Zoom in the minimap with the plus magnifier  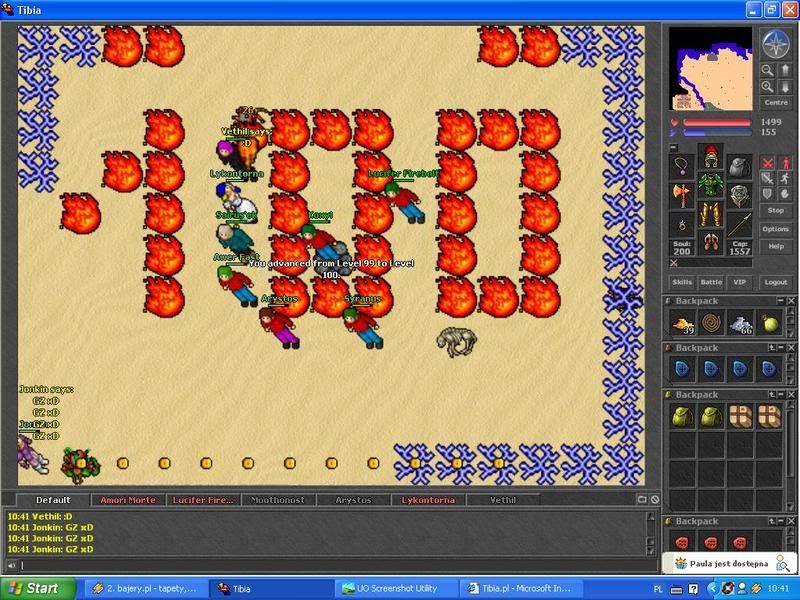[x=767, y=87]
